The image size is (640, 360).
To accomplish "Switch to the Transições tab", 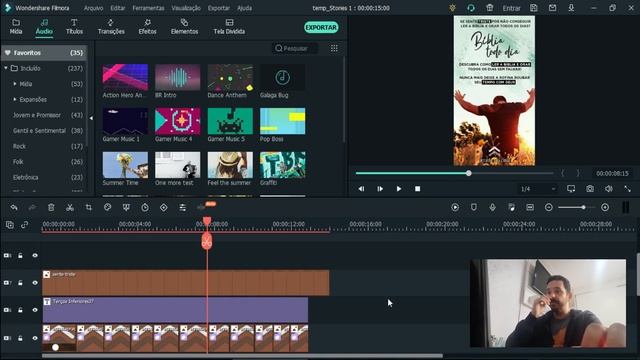I will tap(111, 27).
